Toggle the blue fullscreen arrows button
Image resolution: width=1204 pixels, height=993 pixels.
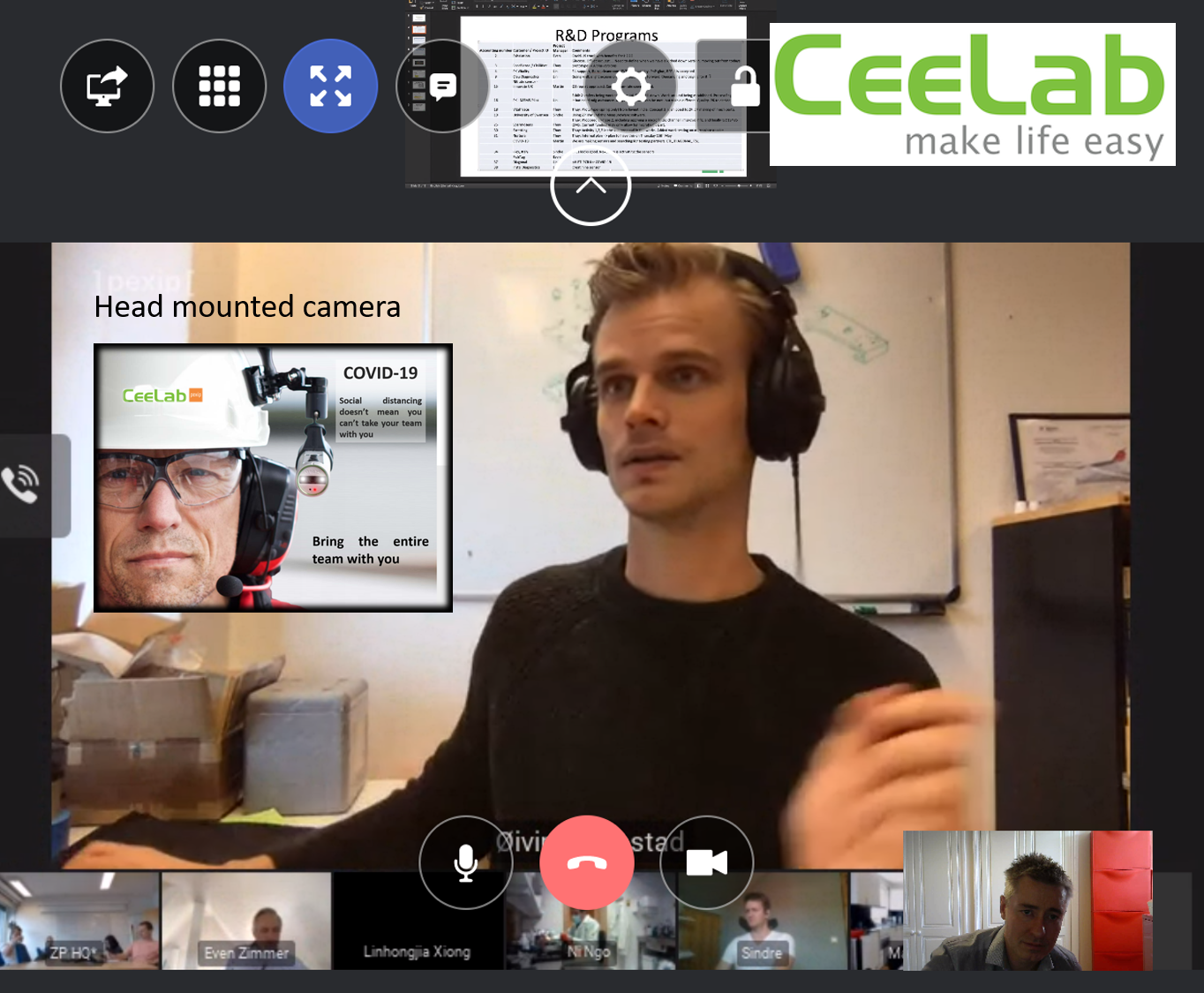(331, 87)
